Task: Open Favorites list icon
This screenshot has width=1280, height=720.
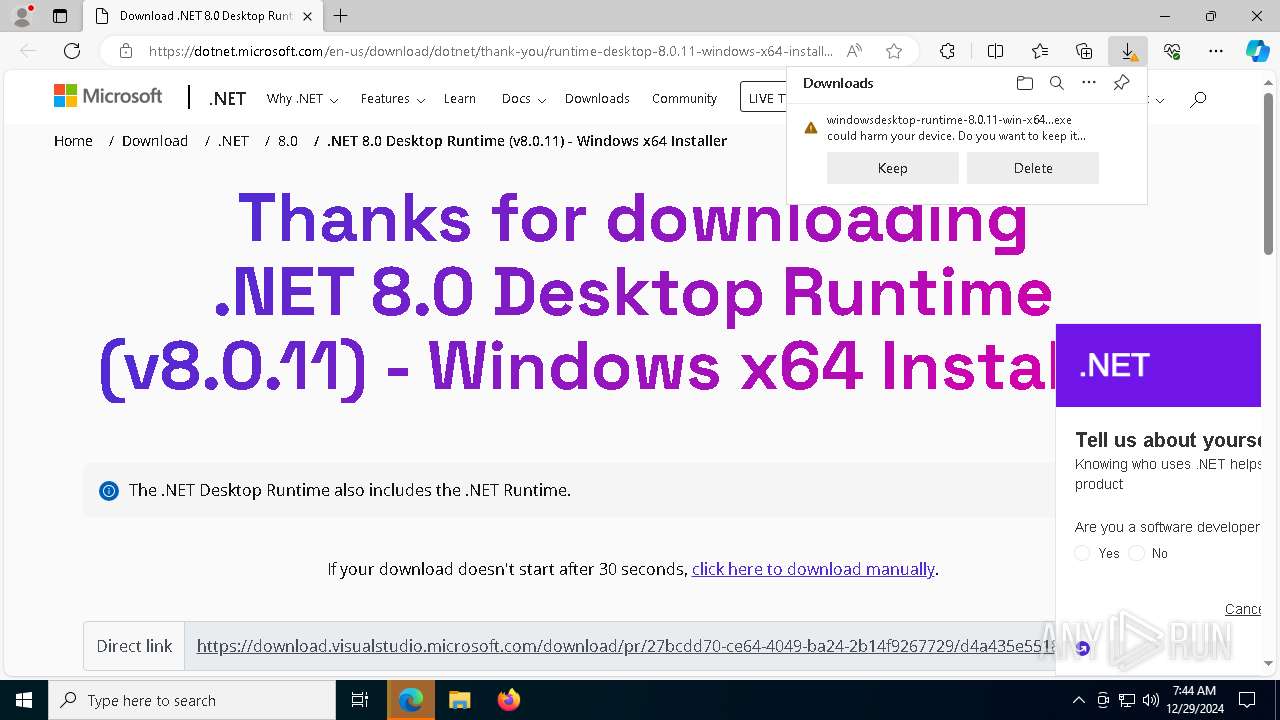Action: tap(1040, 51)
